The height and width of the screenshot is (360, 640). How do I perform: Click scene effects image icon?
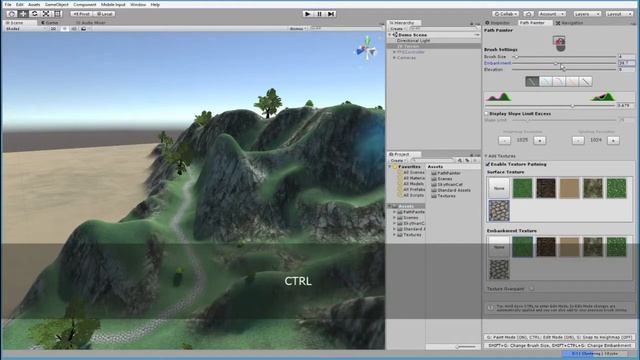(x=84, y=29)
